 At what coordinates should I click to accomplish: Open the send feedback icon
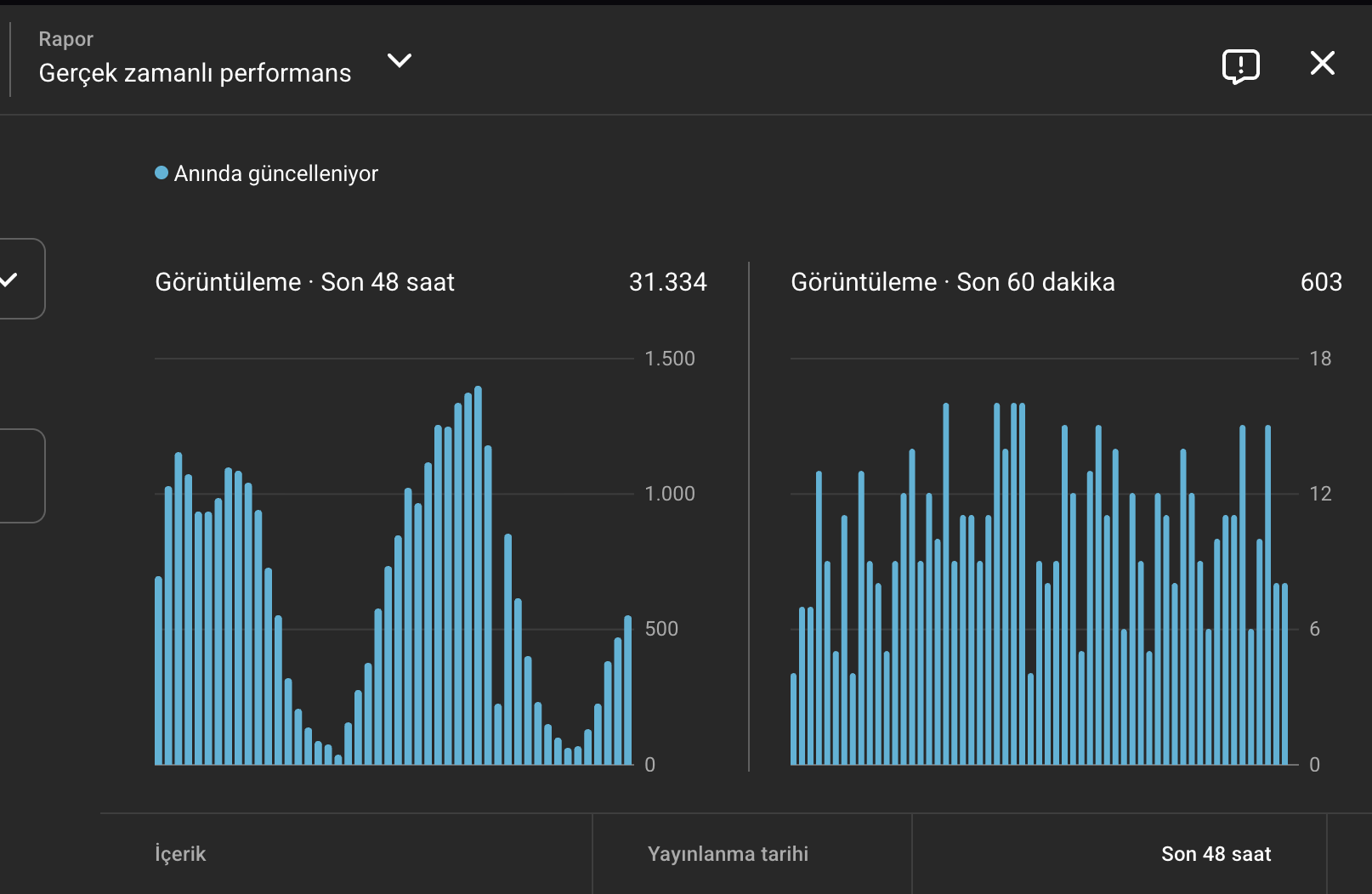(x=1240, y=65)
